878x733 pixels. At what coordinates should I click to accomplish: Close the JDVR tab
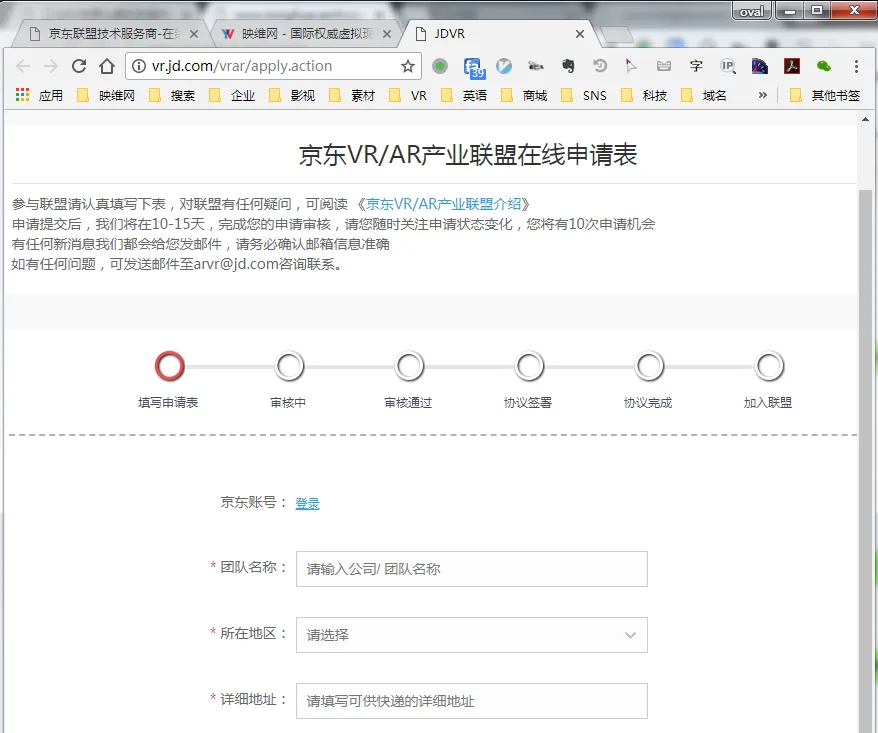(x=580, y=34)
